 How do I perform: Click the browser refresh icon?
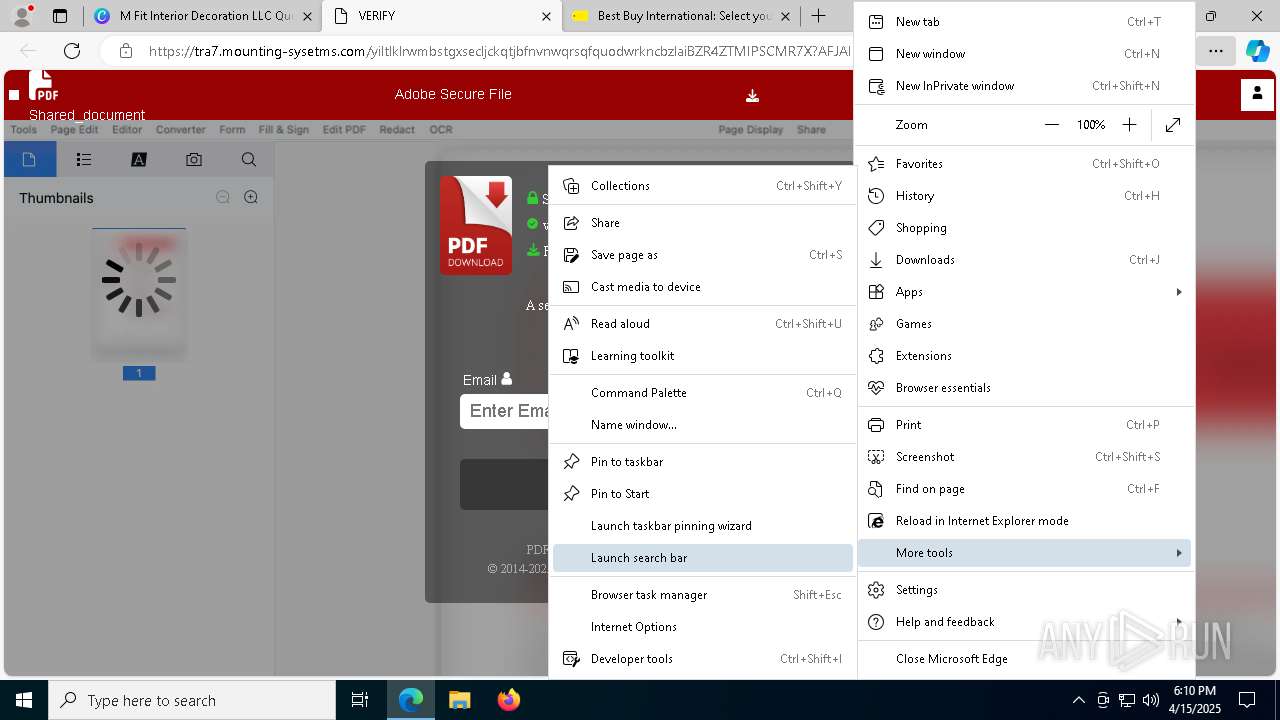tap(72, 51)
